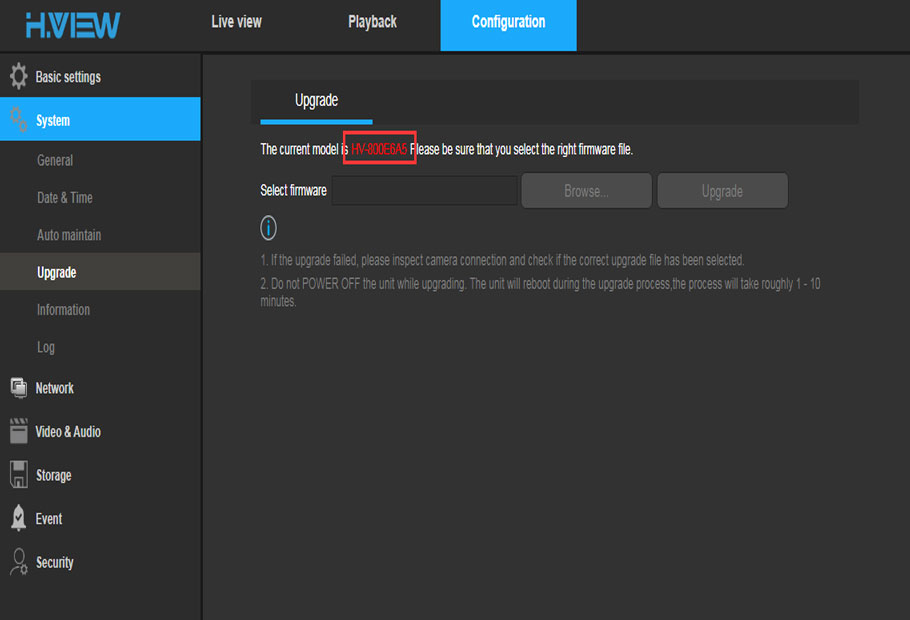Image resolution: width=910 pixels, height=620 pixels.
Task: Click the blue info circle icon
Action: 268,228
